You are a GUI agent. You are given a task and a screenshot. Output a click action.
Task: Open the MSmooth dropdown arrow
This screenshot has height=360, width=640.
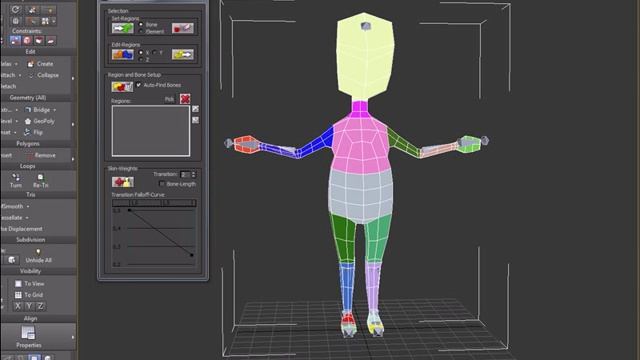pos(28,207)
